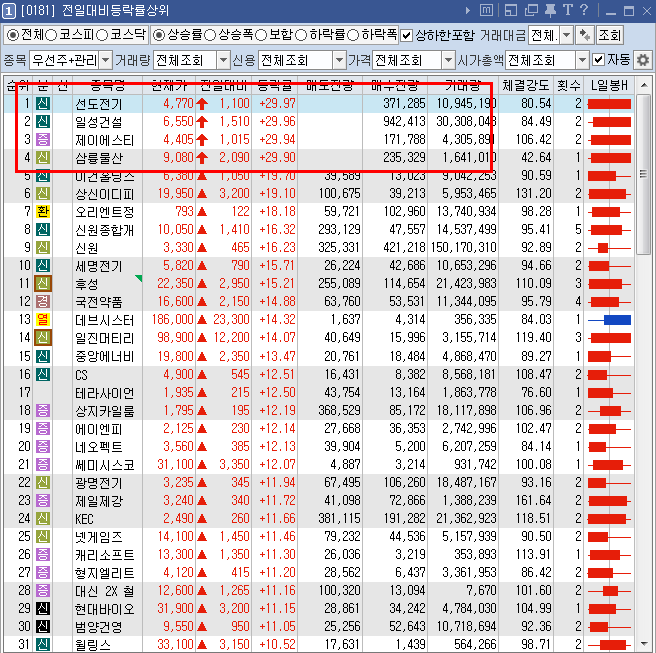This screenshot has width=656, height=653.
Task: Click the red candle chart for 신원
Action: pyautogui.click(x=609, y=248)
